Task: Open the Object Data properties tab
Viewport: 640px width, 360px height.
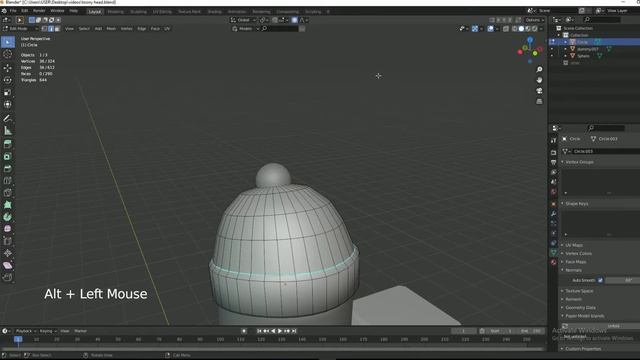Action: [x=553, y=253]
